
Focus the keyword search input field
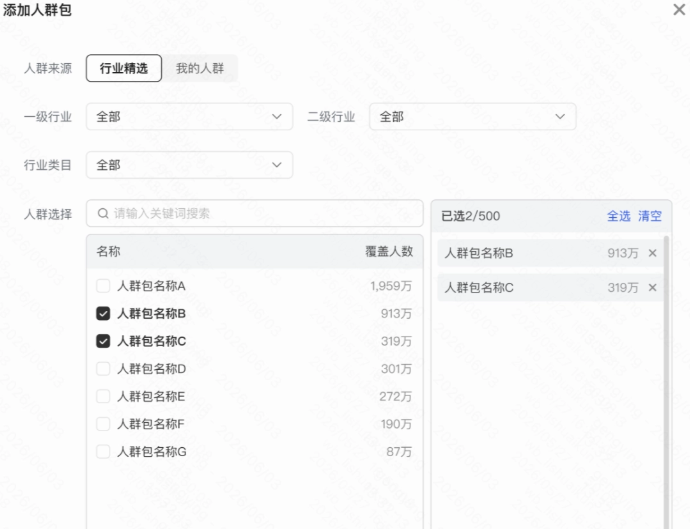pyautogui.click(x=255, y=213)
